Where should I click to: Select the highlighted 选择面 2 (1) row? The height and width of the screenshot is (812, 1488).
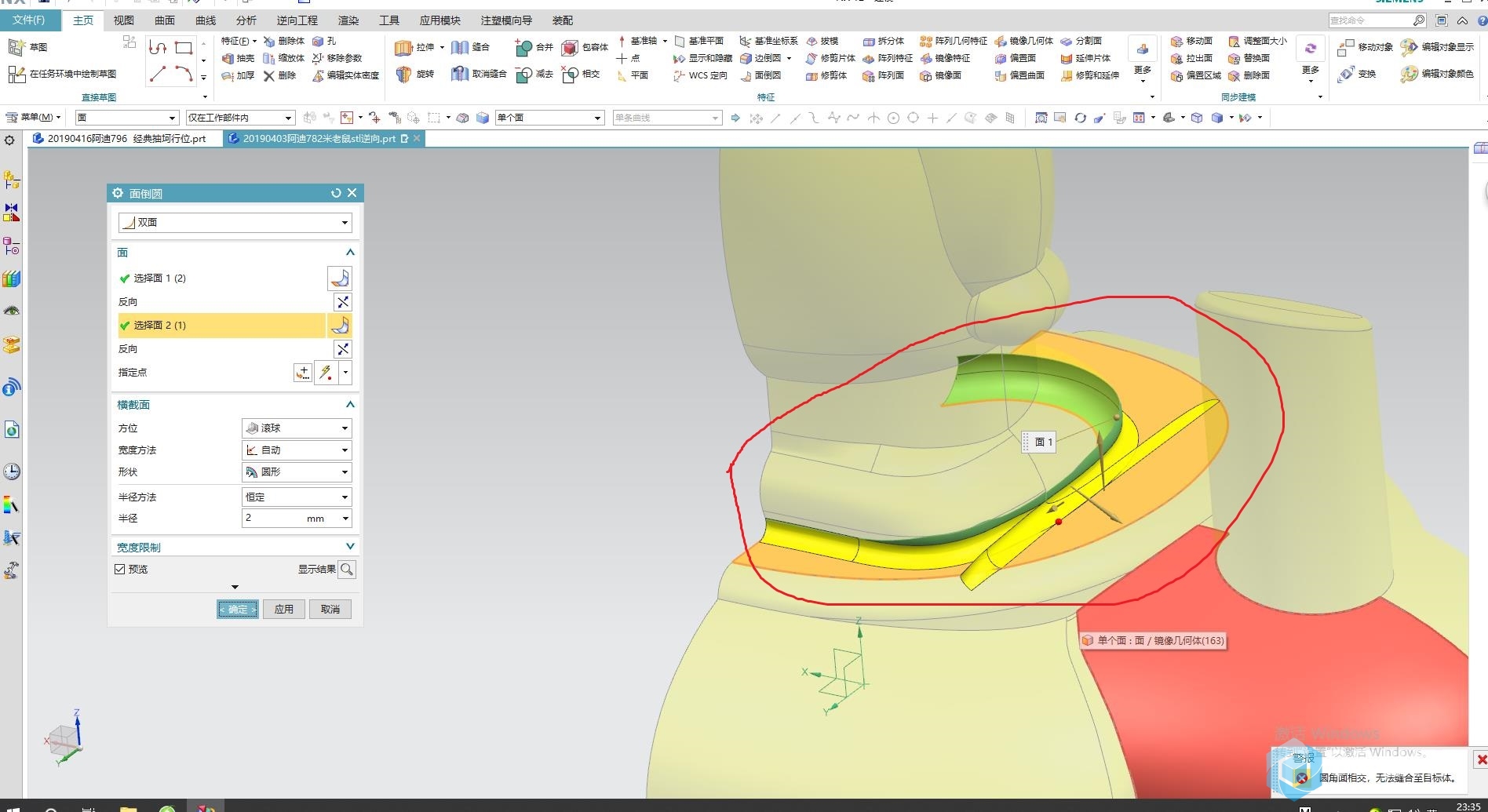click(x=221, y=325)
